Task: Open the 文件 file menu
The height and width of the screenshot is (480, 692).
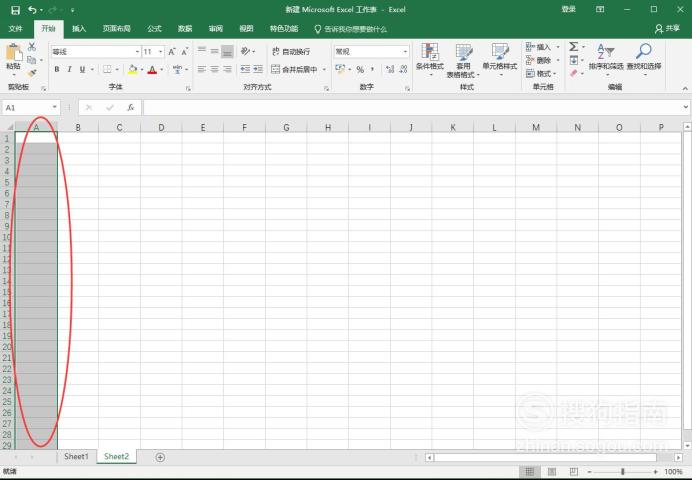Action: pyautogui.click(x=15, y=29)
